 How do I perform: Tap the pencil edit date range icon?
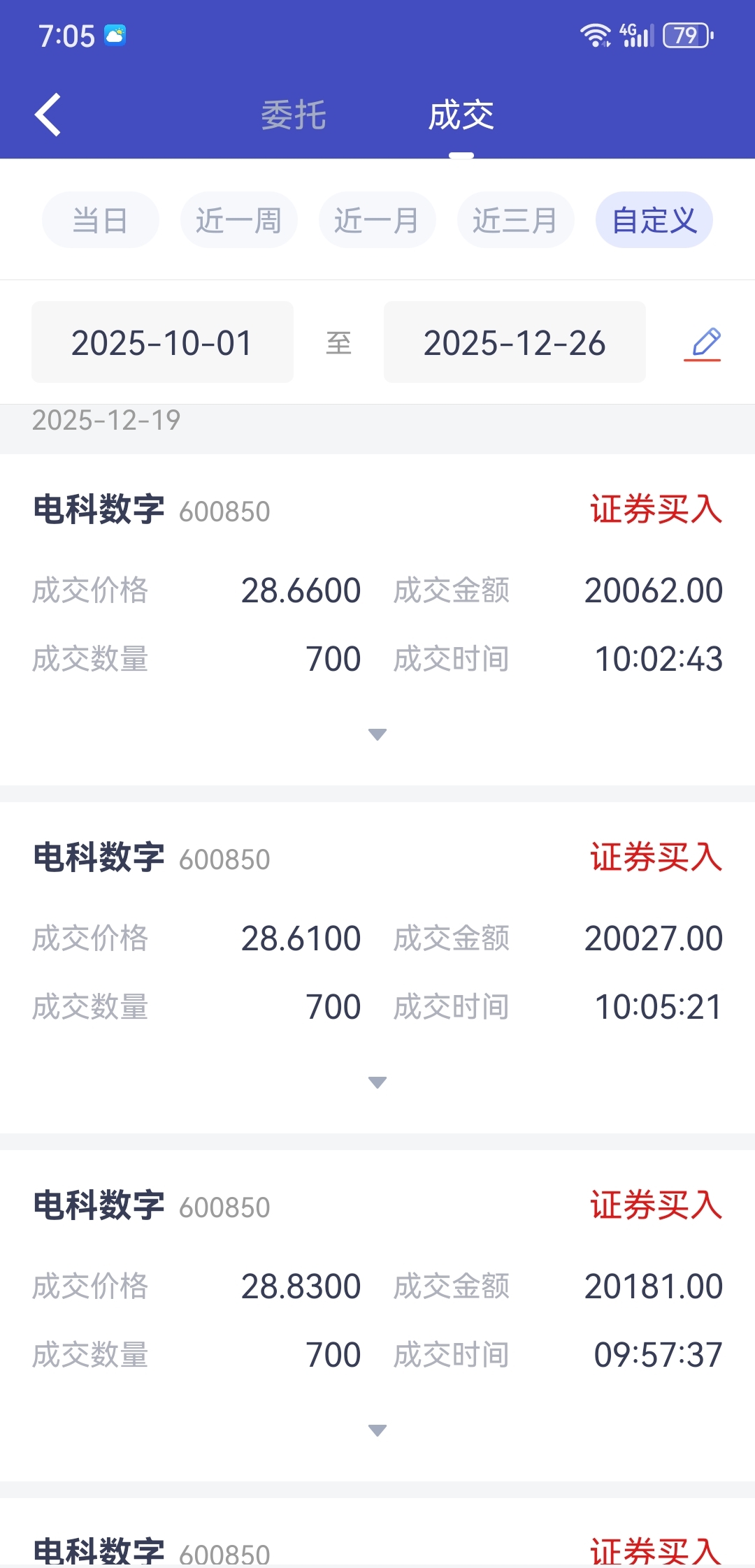(x=703, y=344)
